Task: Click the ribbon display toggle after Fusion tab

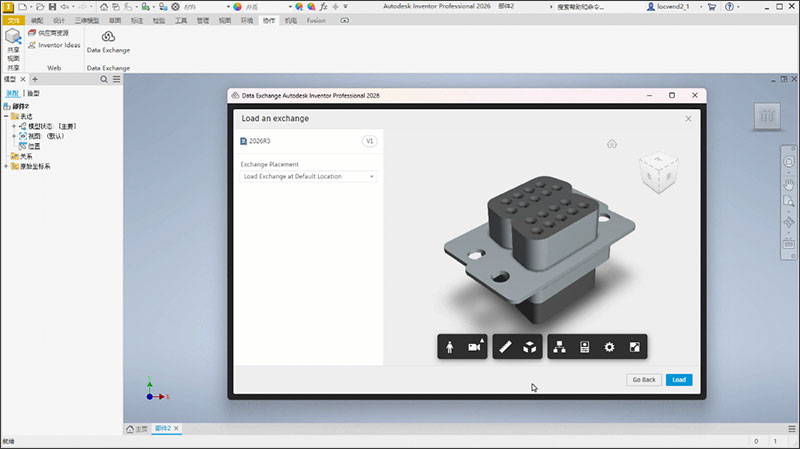Action: (x=345, y=20)
